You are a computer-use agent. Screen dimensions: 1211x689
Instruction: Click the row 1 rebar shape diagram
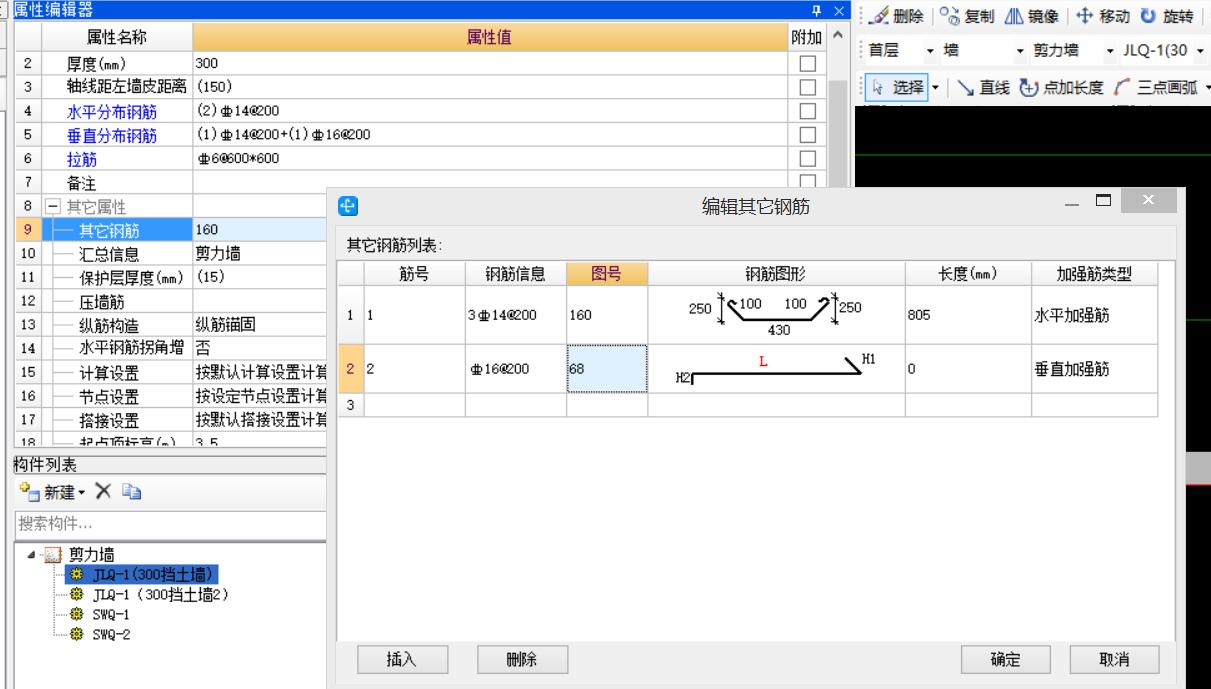pyautogui.click(x=776, y=315)
